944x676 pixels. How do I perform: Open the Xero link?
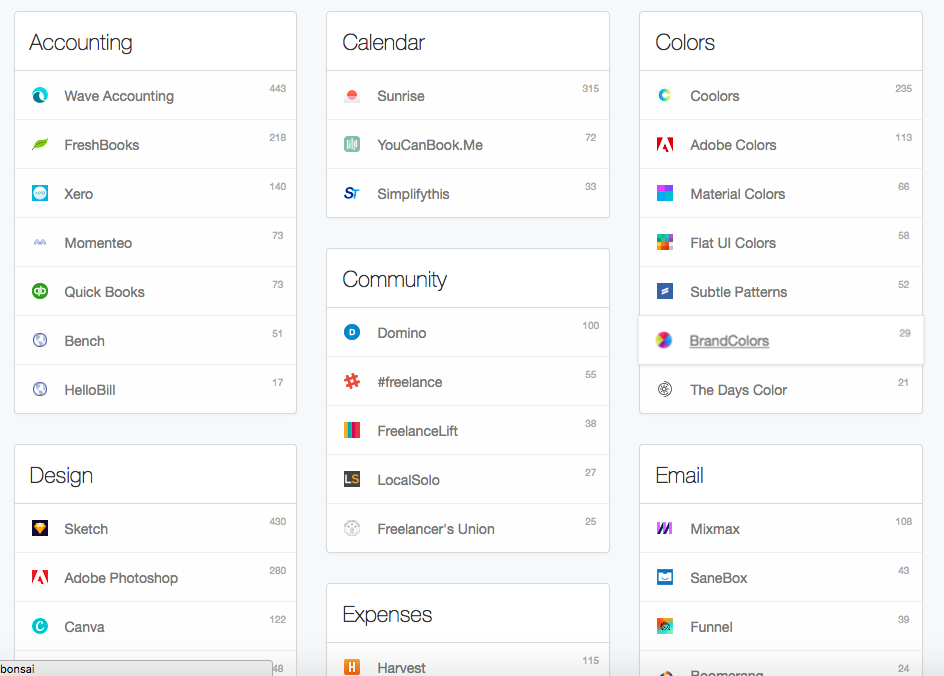(x=79, y=194)
